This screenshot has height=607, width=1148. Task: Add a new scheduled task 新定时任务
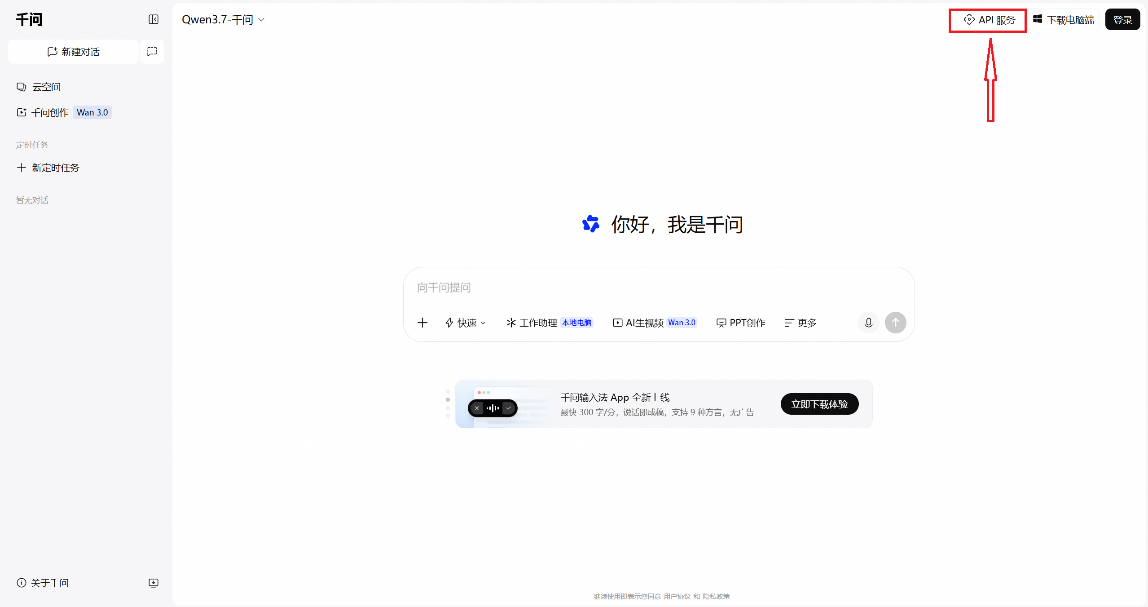[48, 168]
